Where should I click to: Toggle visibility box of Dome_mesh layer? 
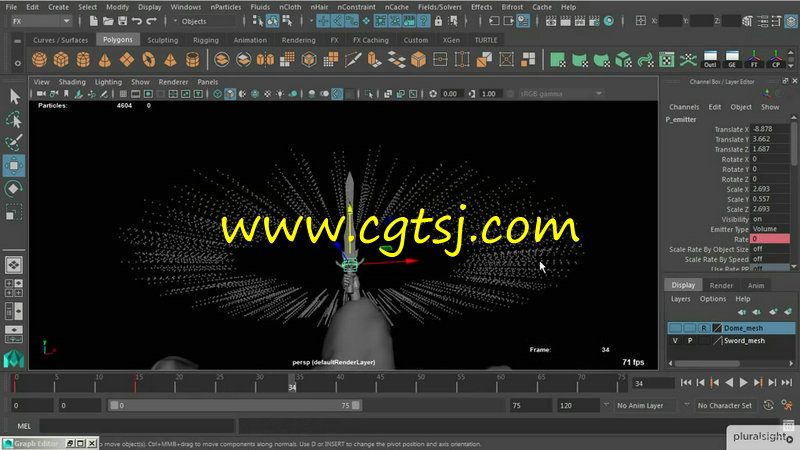pos(675,328)
